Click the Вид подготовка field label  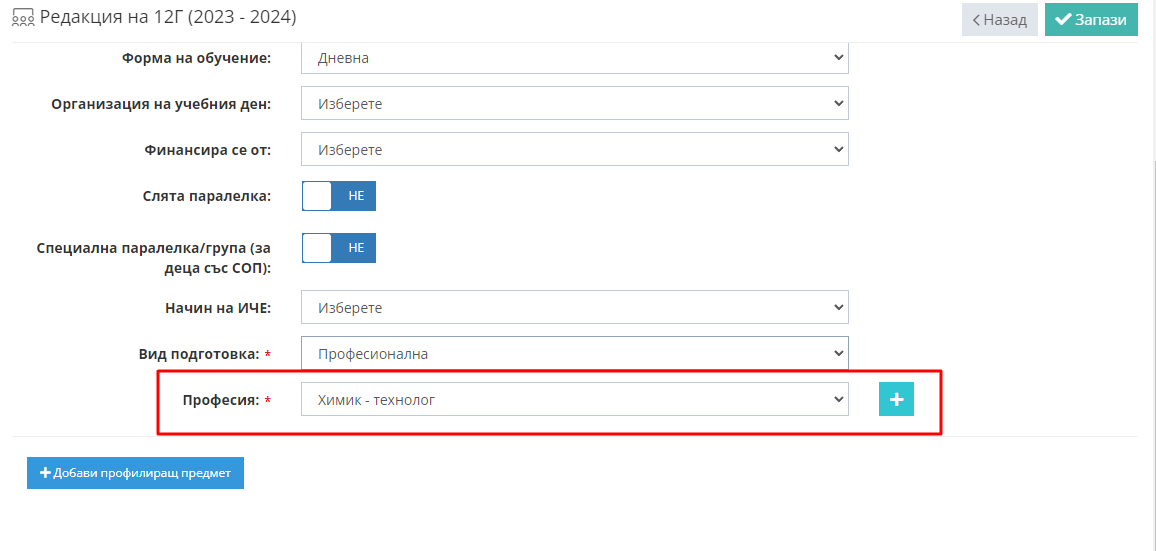(199, 354)
